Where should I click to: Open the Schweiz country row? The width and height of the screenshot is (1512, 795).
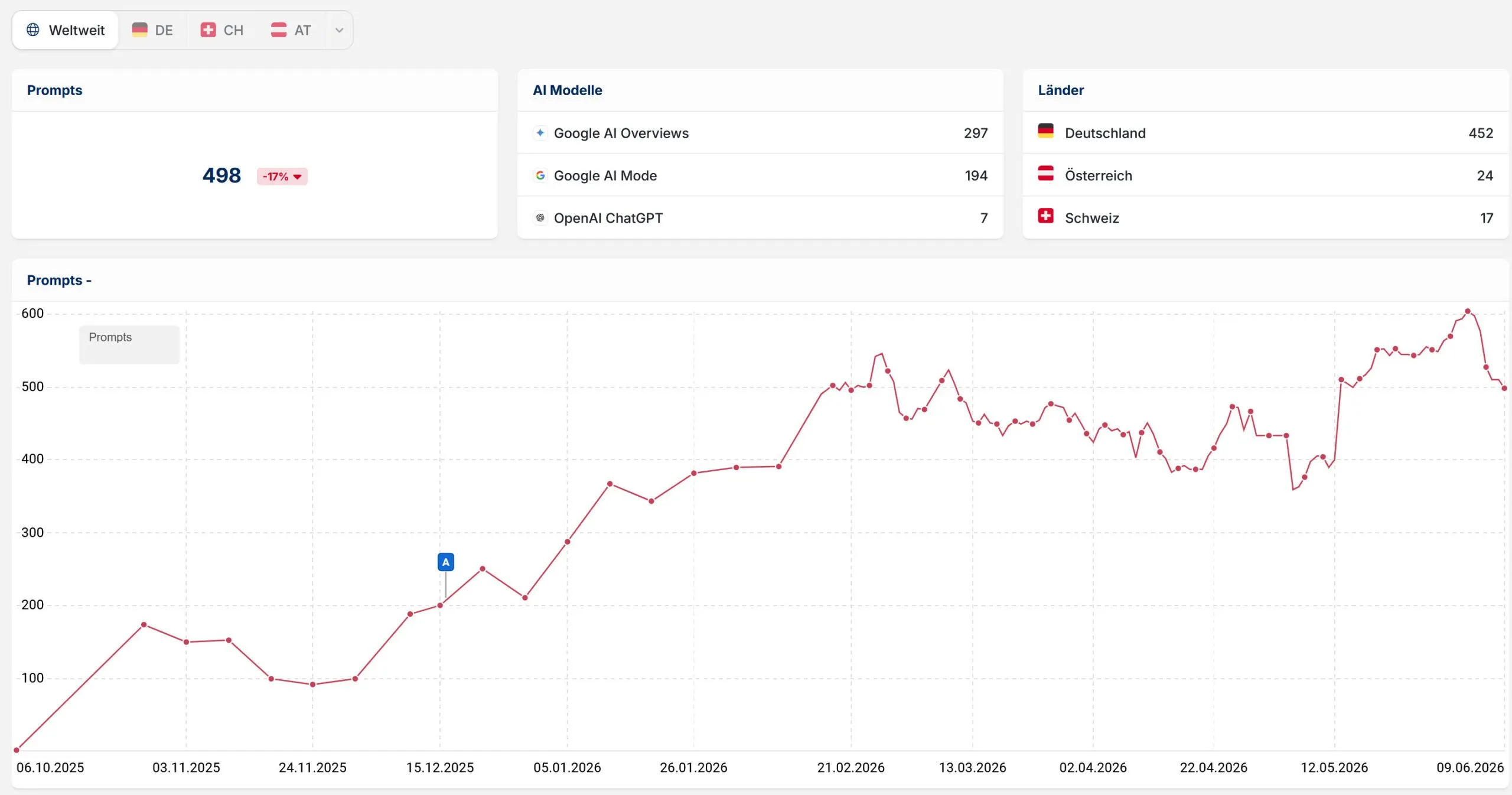(1266, 218)
